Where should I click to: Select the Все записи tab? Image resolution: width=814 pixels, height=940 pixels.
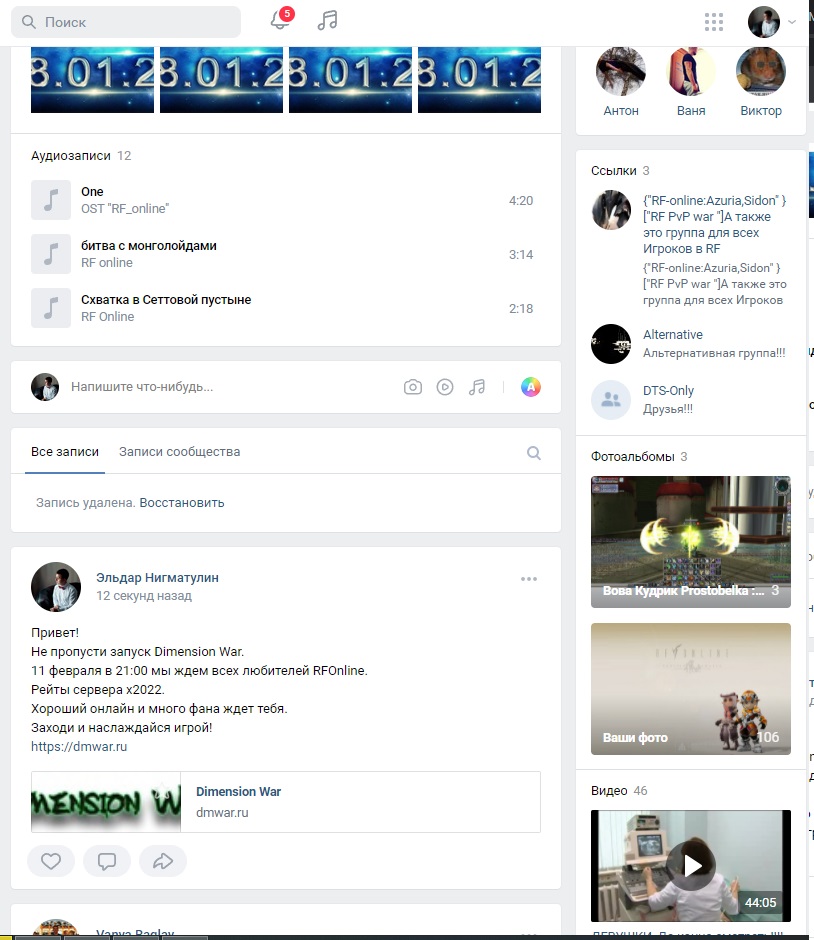65,452
